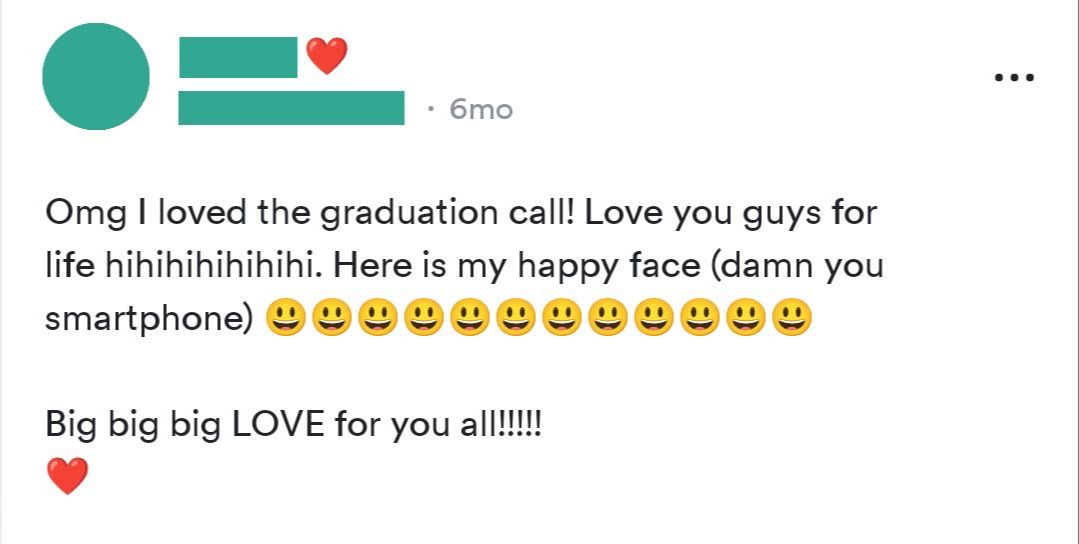Viewport: 1079px width, 544px height.
Task: Click the 'Omg' at the post start
Action: tap(78, 214)
